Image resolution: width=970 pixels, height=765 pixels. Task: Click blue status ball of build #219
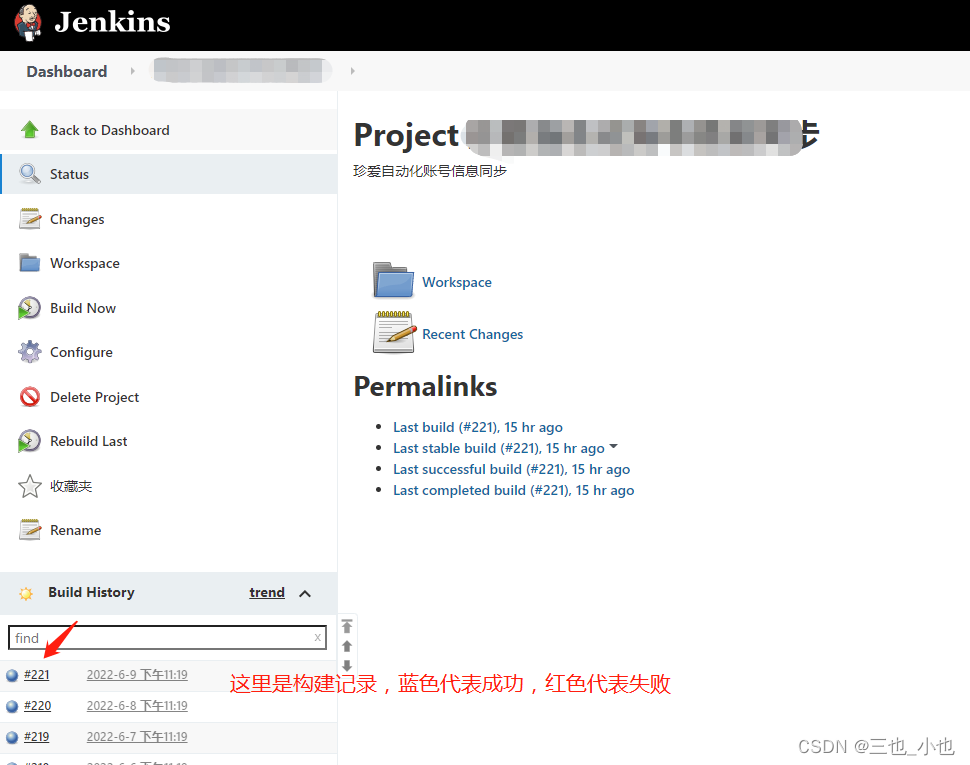(x=12, y=737)
